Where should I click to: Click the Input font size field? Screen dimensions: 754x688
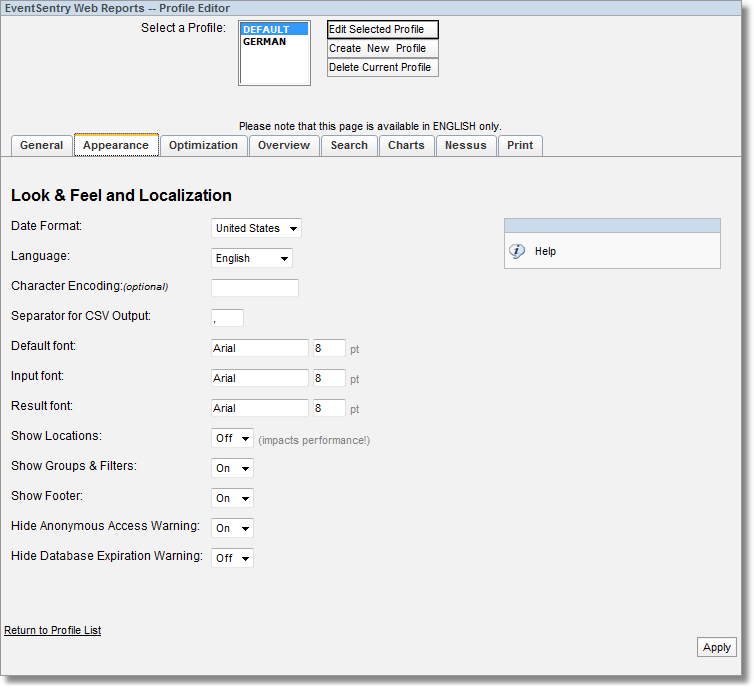pos(329,378)
